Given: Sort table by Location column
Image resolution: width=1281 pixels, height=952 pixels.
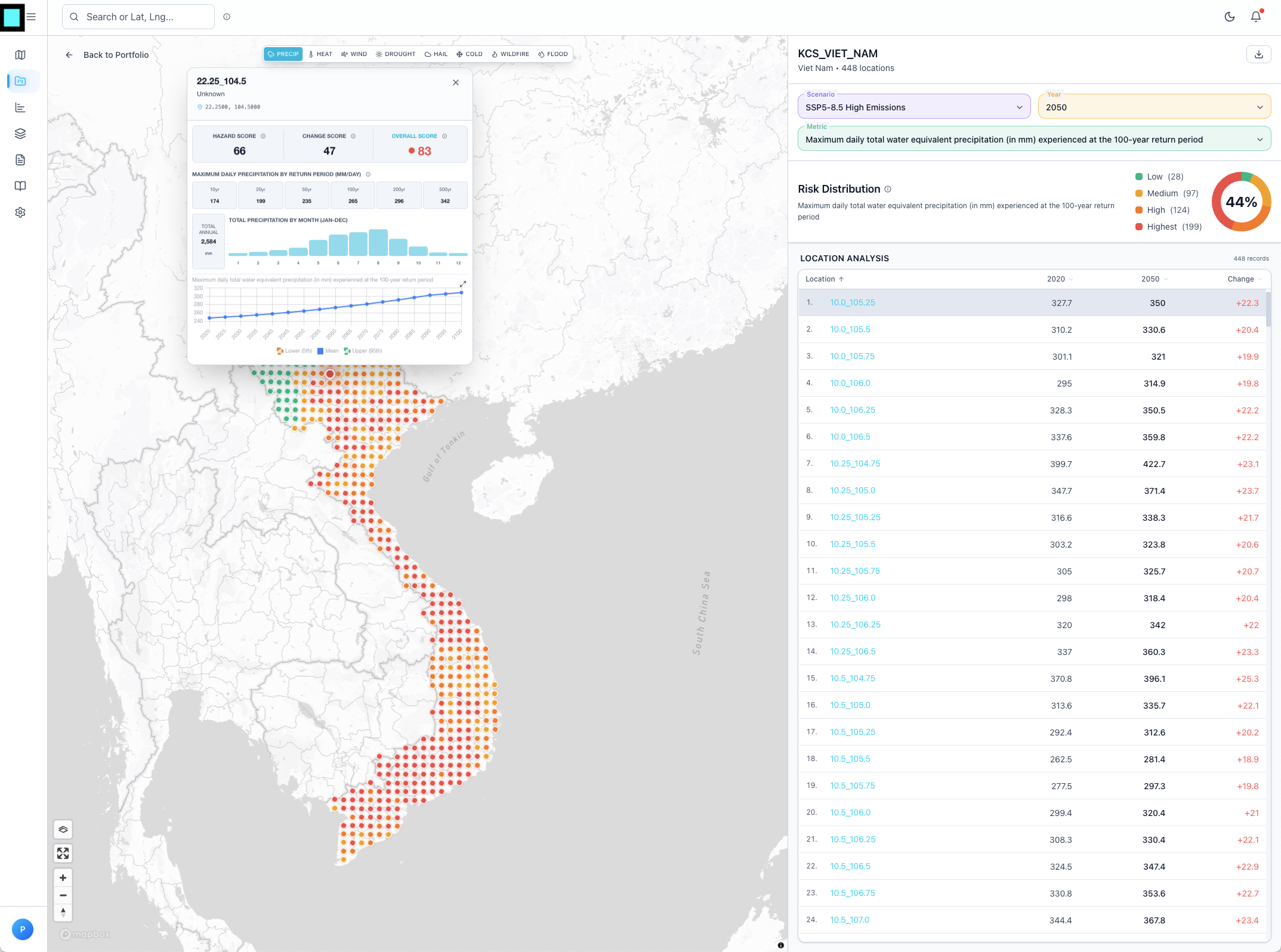Looking at the screenshot, I should [825, 279].
